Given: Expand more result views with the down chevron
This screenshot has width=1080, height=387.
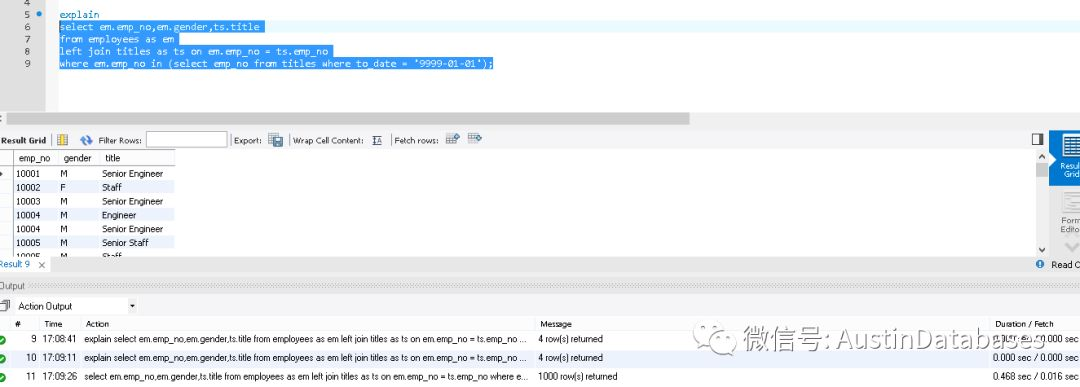Looking at the screenshot, I should tap(1071, 247).
